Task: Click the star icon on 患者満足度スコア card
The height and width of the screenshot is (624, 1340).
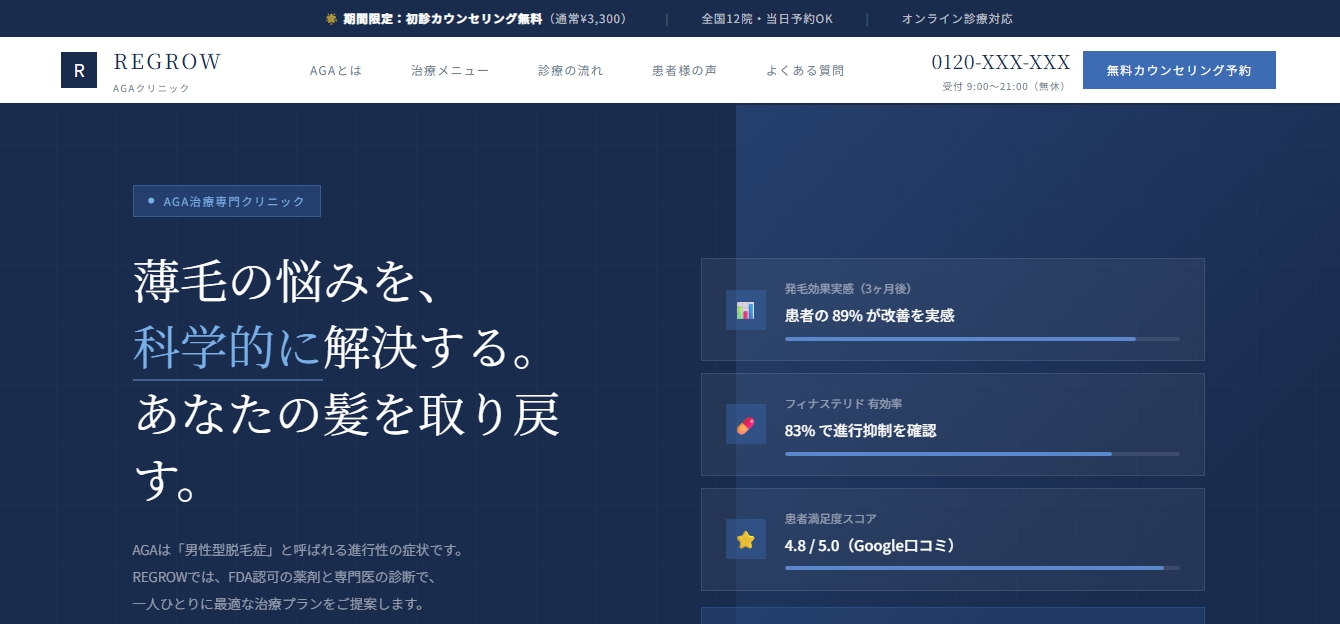Action: [x=746, y=539]
